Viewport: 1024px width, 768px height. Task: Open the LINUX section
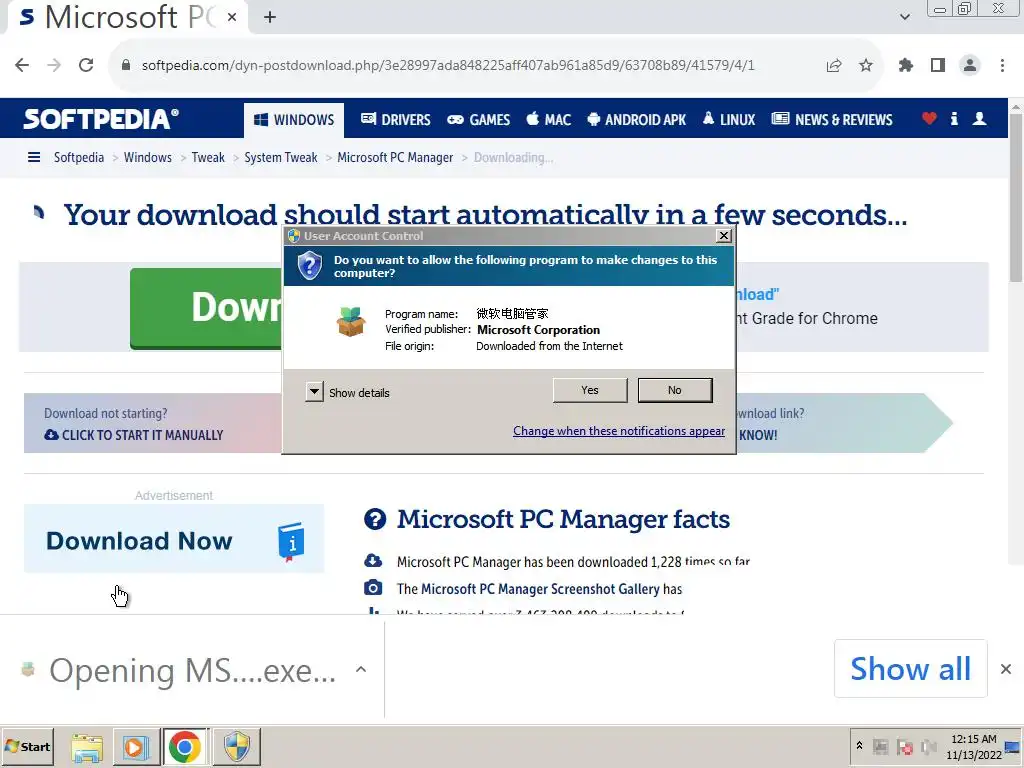click(729, 120)
